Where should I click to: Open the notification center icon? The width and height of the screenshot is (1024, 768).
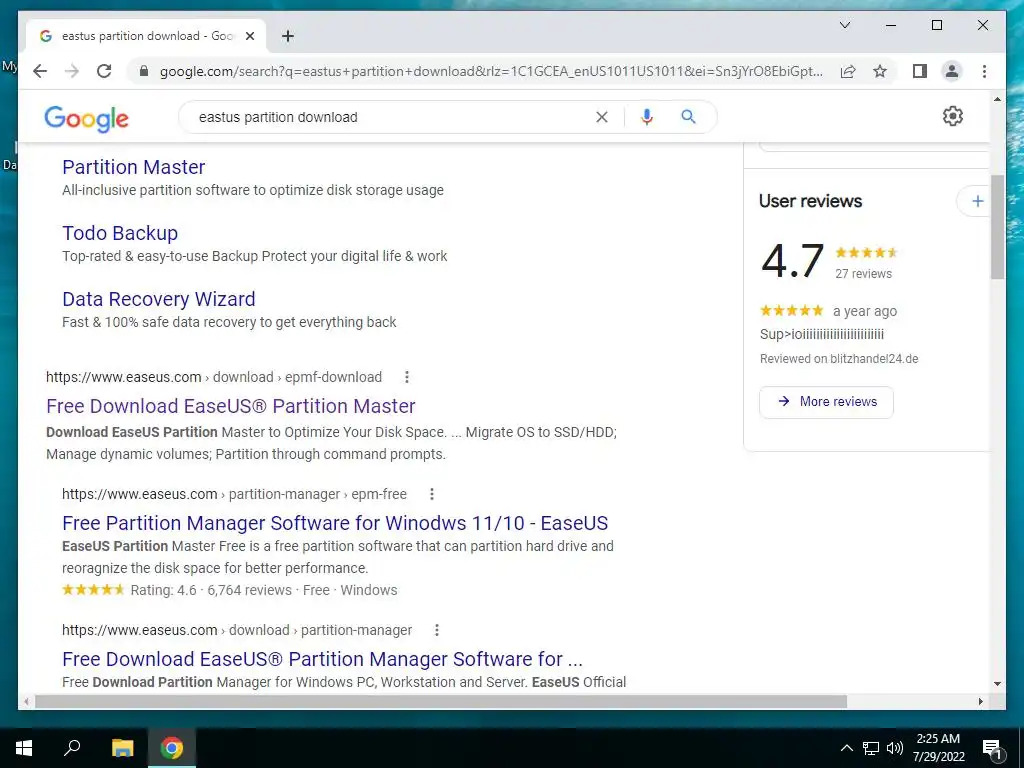(x=992, y=748)
